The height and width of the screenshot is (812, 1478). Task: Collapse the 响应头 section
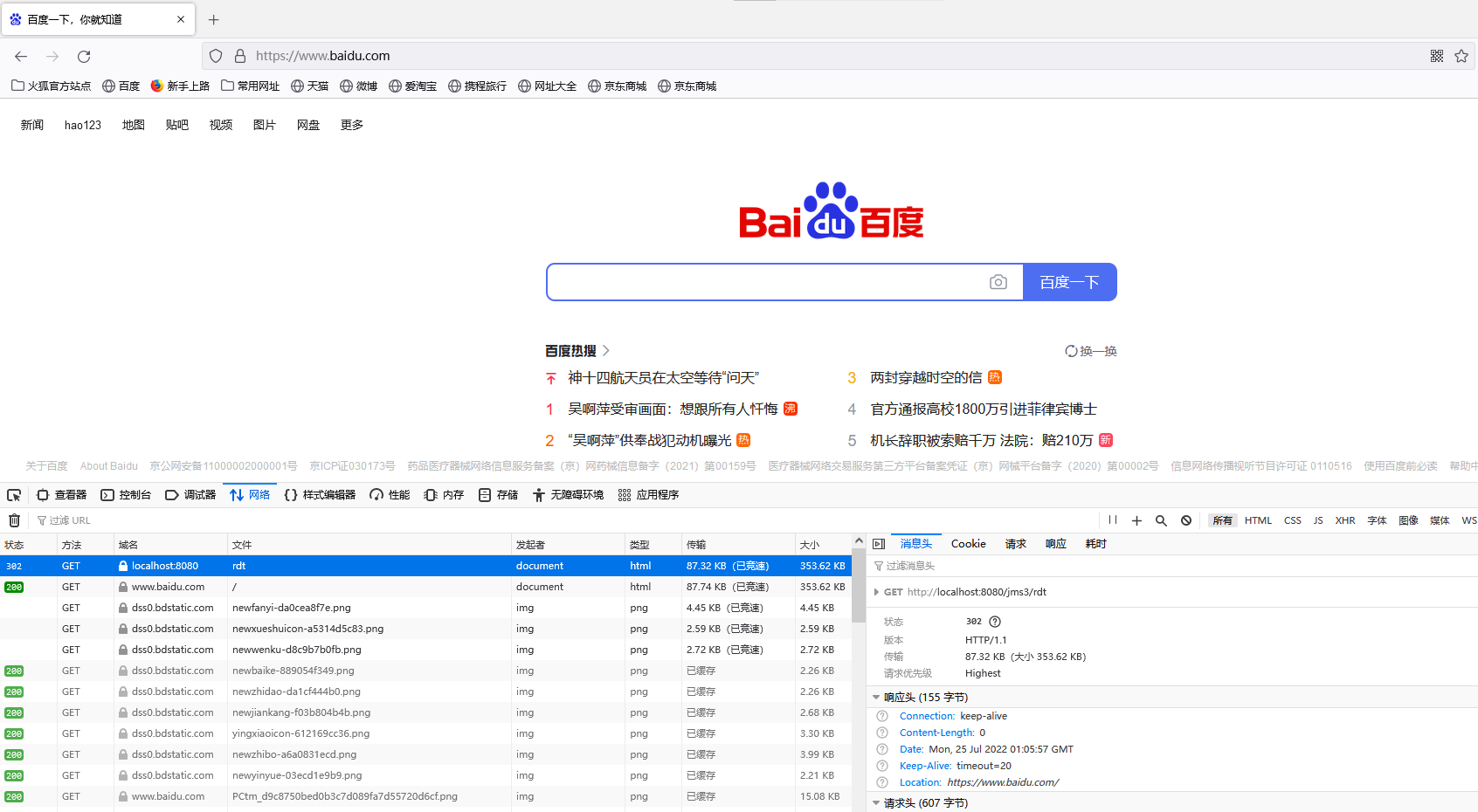click(x=876, y=697)
